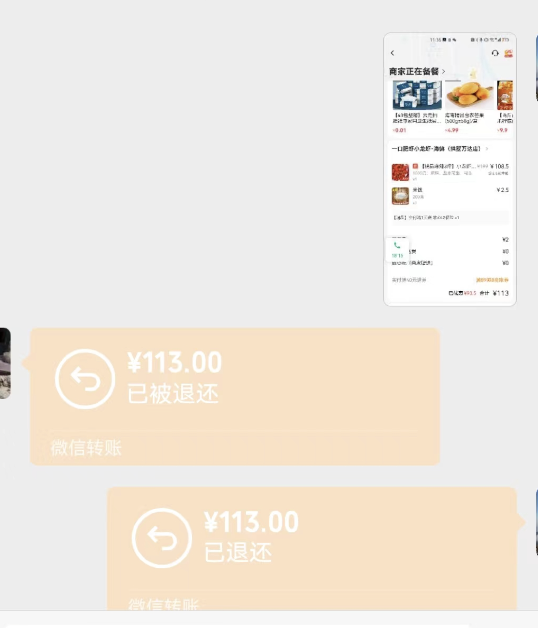Tap the back arrow in the order screenshot

393,53
